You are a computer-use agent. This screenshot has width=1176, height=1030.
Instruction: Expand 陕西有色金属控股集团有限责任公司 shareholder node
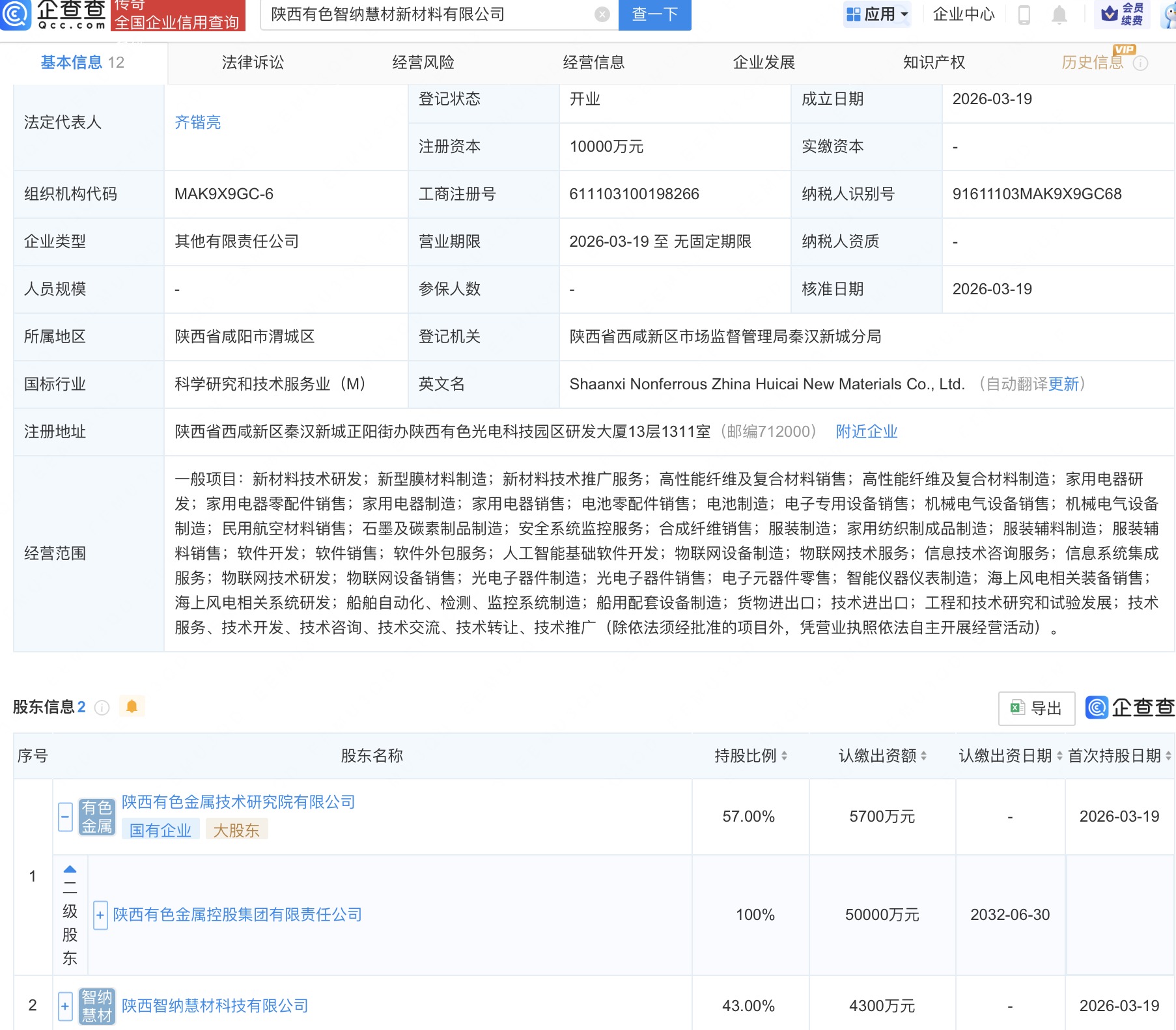click(100, 915)
